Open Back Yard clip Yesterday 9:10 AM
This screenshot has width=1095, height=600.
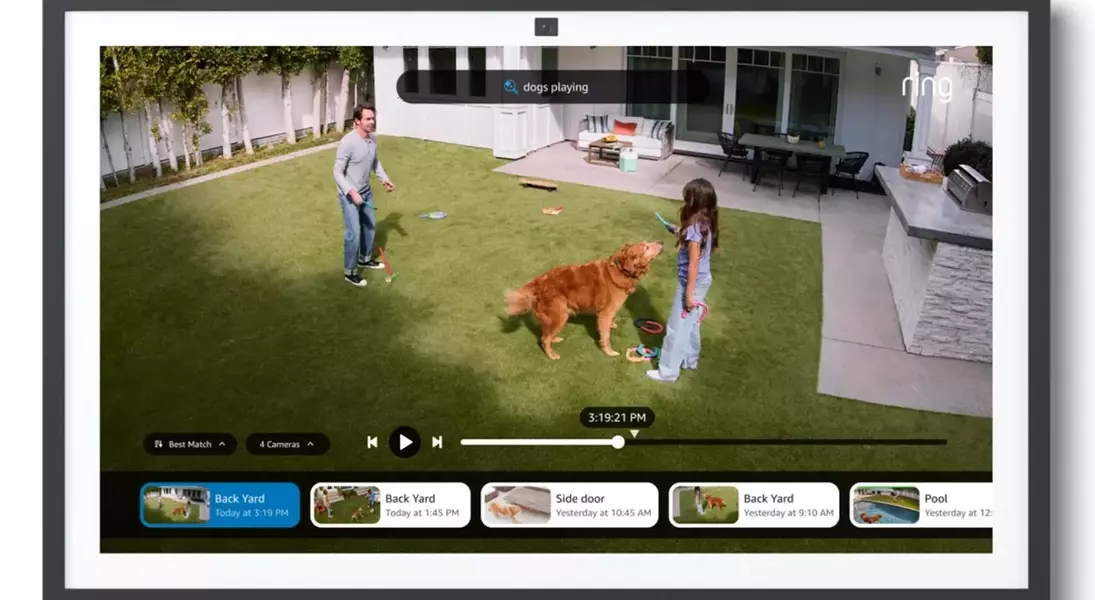coord(754,504)
